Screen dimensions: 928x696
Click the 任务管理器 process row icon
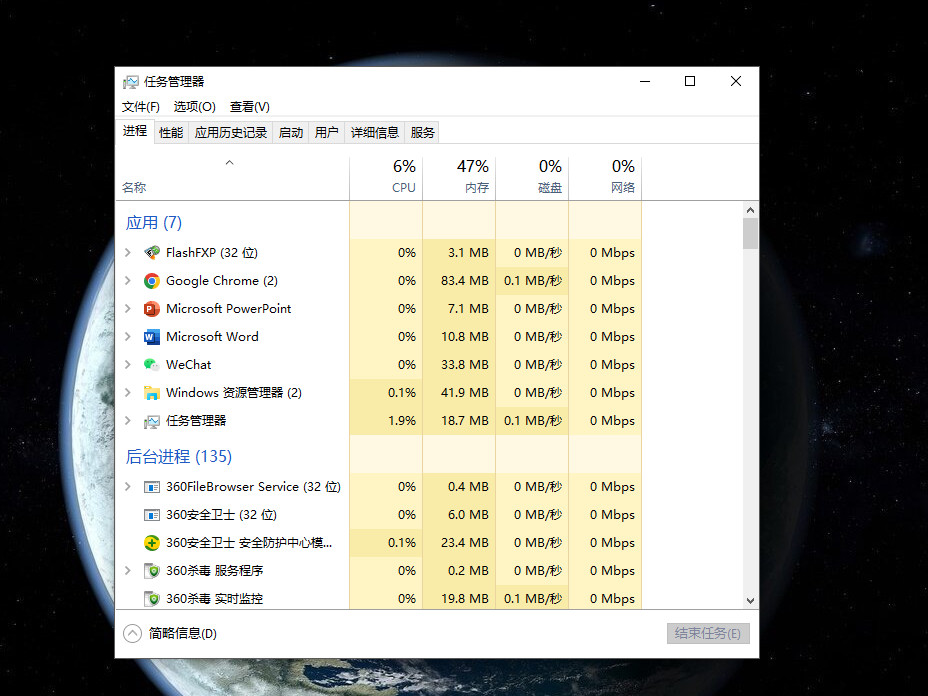[152, 421]
